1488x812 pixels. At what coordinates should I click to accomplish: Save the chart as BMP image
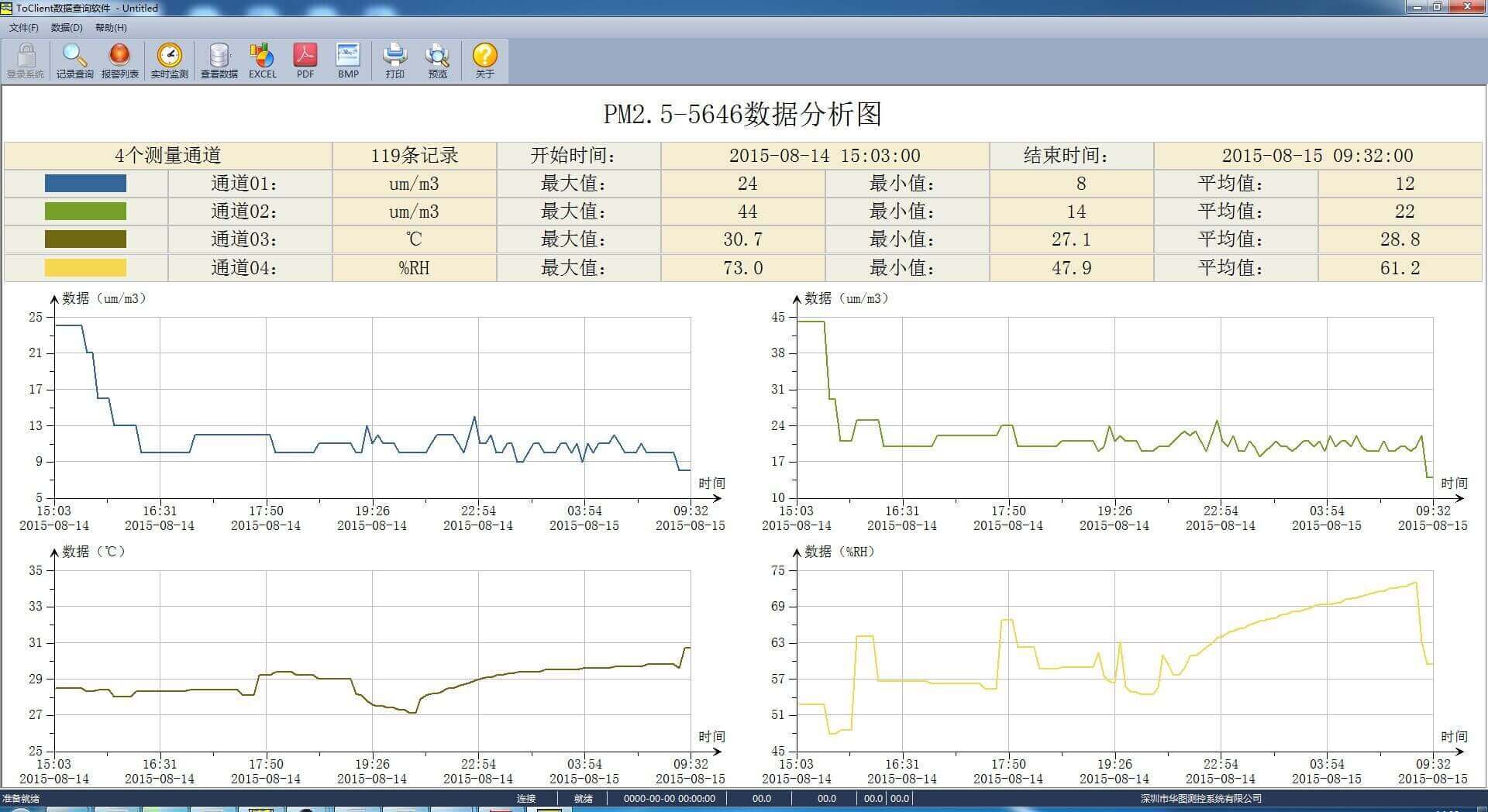pos(348,60)
